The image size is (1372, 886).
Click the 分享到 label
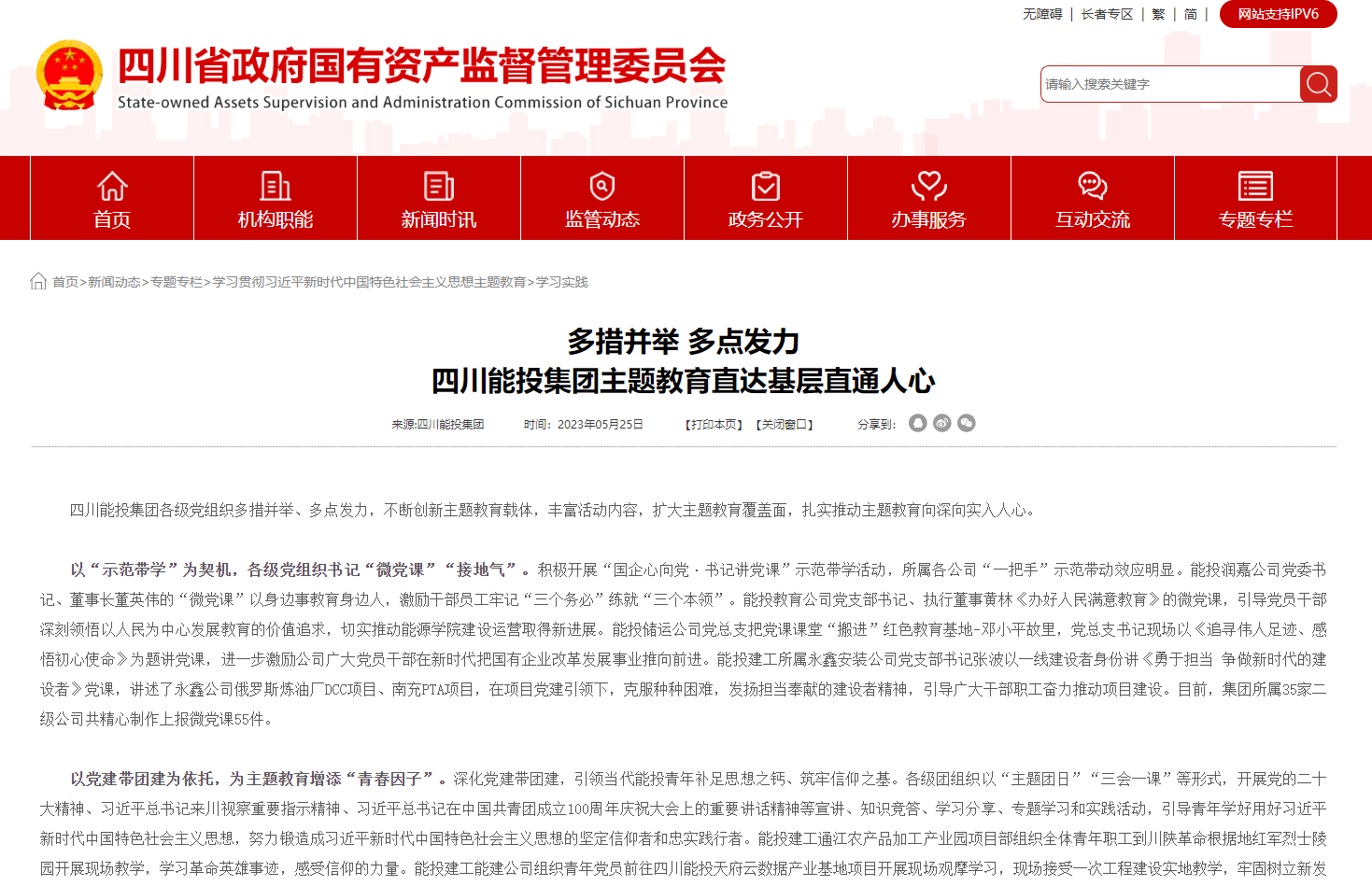(876, 424)
